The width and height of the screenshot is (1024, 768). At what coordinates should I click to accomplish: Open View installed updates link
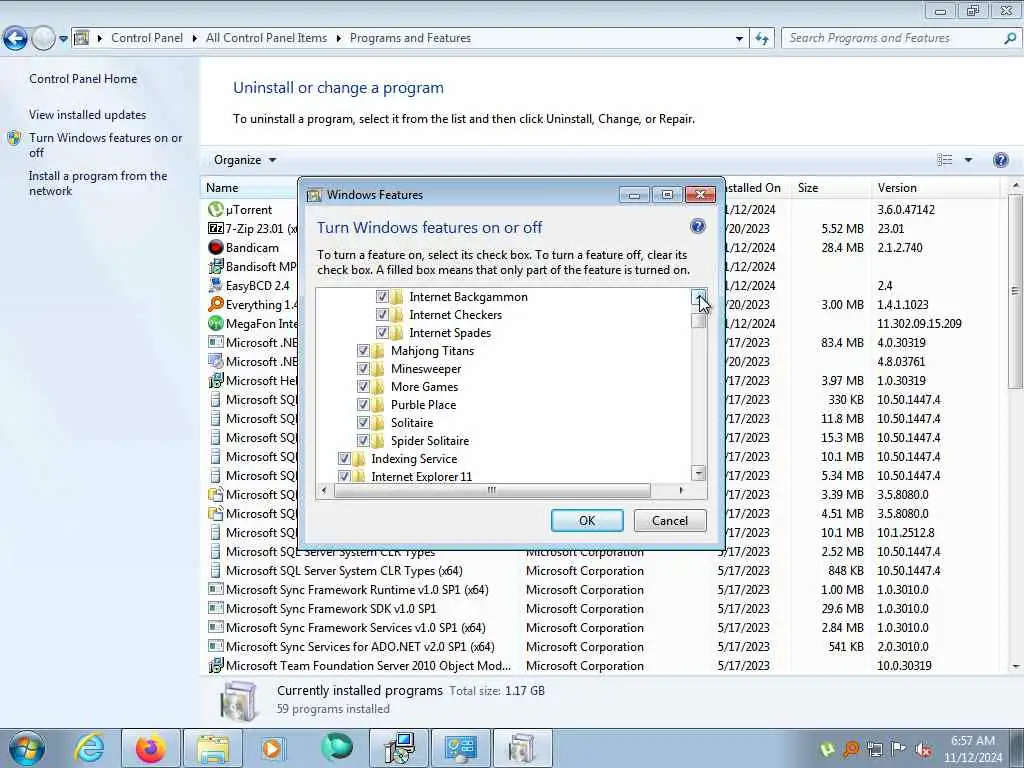click(x=88, y=114)
